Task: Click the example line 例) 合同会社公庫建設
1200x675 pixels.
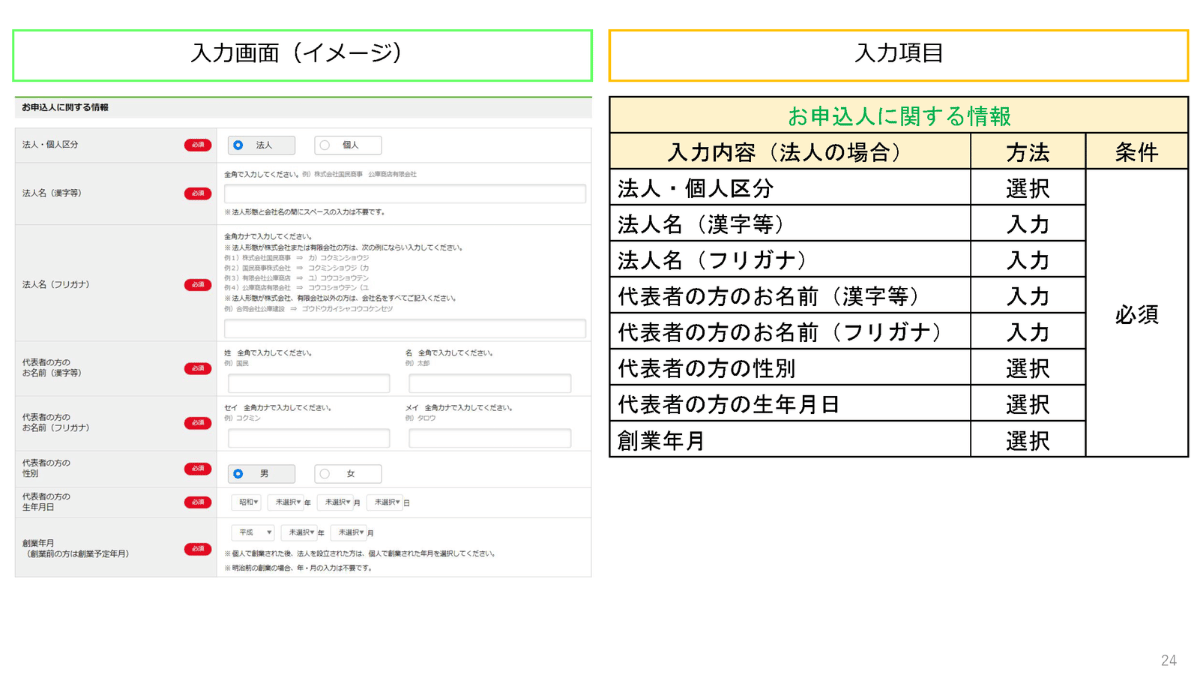Action: (308, 309)
